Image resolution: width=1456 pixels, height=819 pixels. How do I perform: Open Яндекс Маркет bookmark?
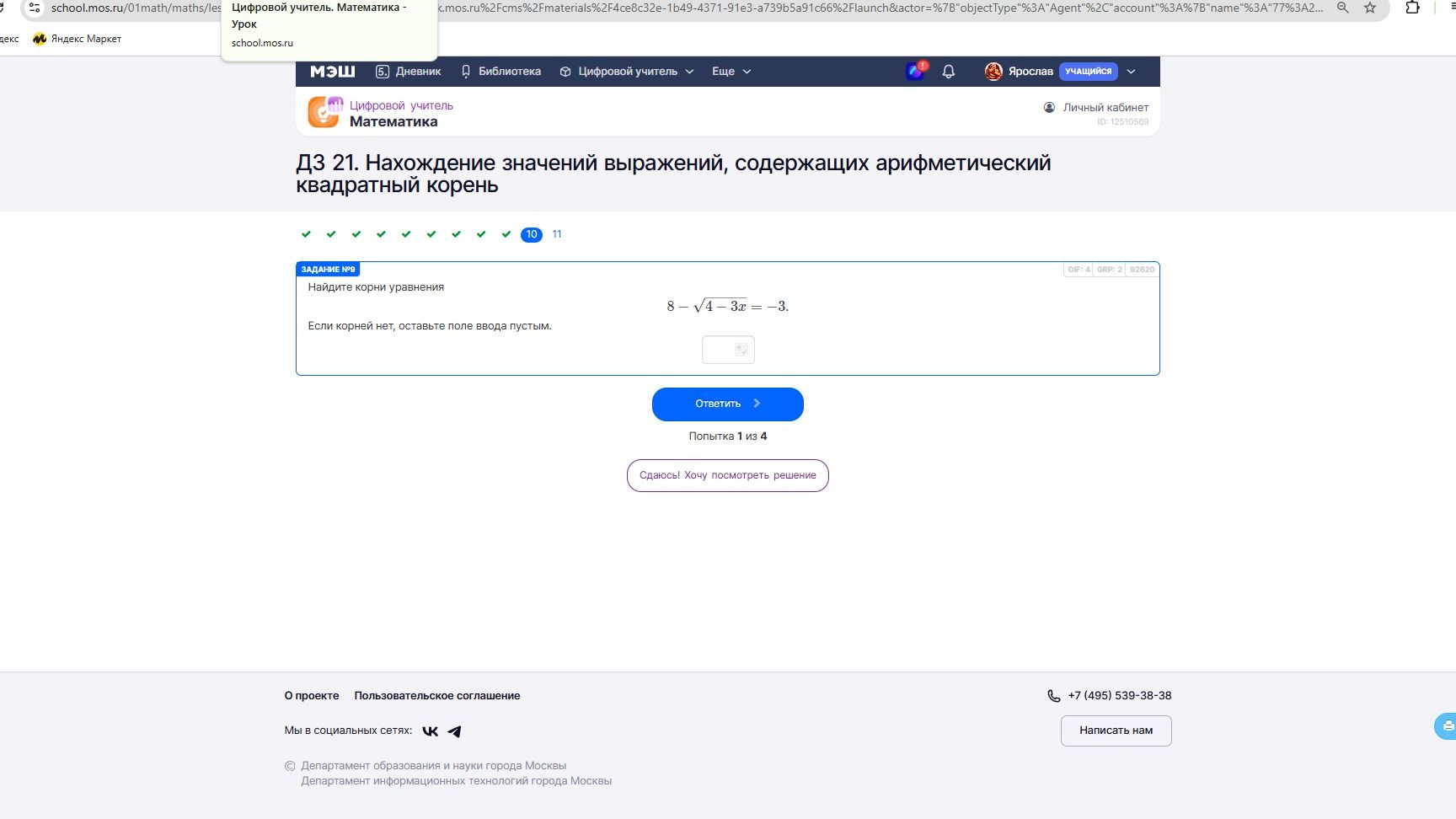click(x=77, y=39)
